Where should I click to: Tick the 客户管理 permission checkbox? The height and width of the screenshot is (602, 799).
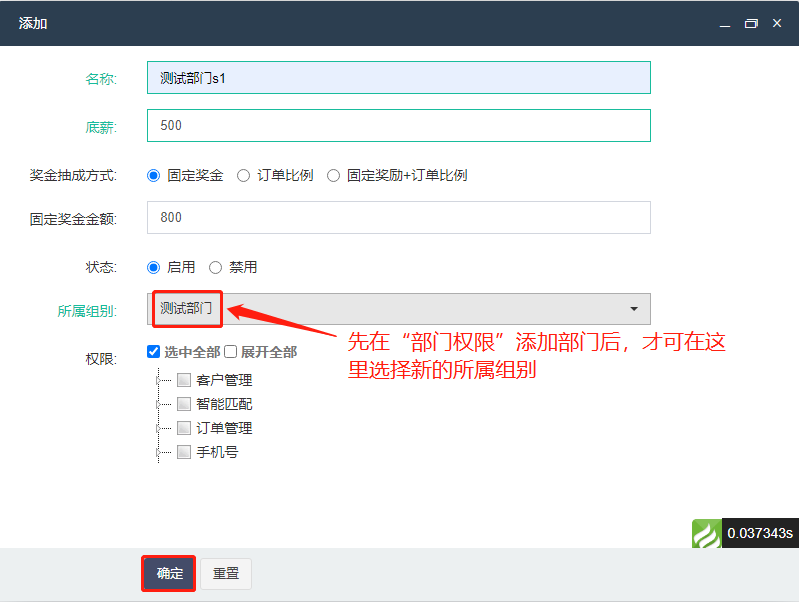(x=184, y=380)
